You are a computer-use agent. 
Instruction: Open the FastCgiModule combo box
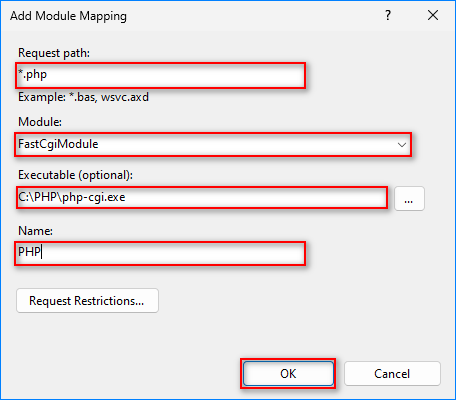(x=213, y=145)
